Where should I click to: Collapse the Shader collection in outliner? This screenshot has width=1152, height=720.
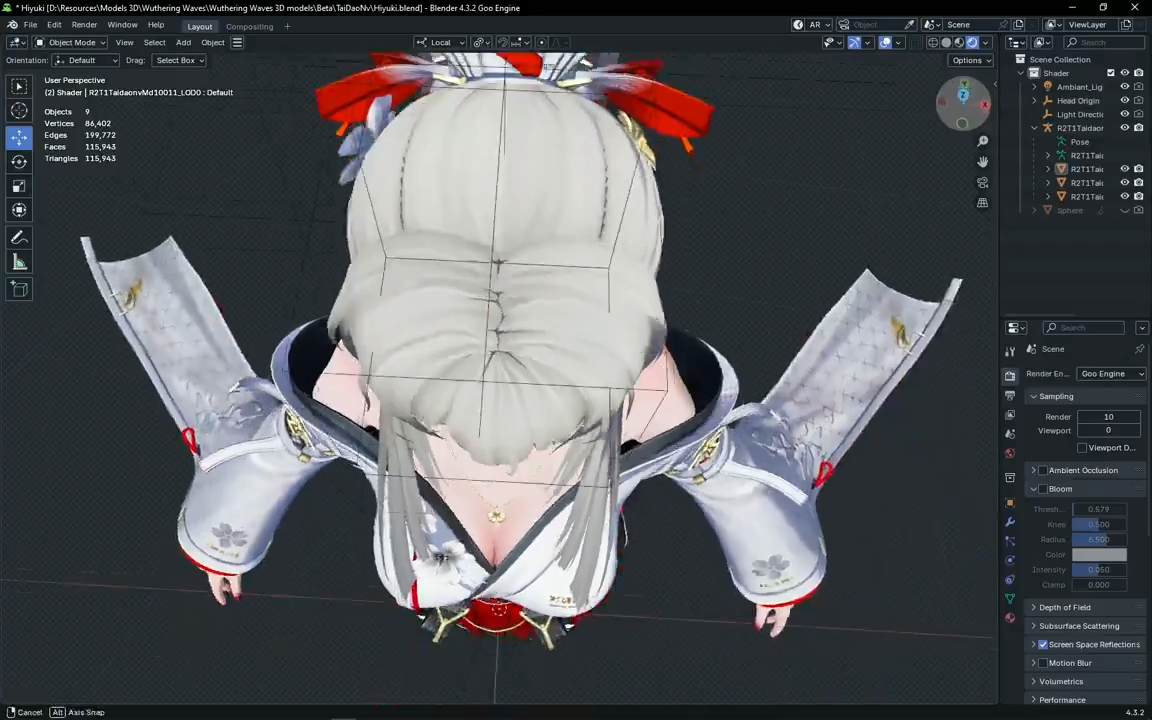tap(1020, 73)
